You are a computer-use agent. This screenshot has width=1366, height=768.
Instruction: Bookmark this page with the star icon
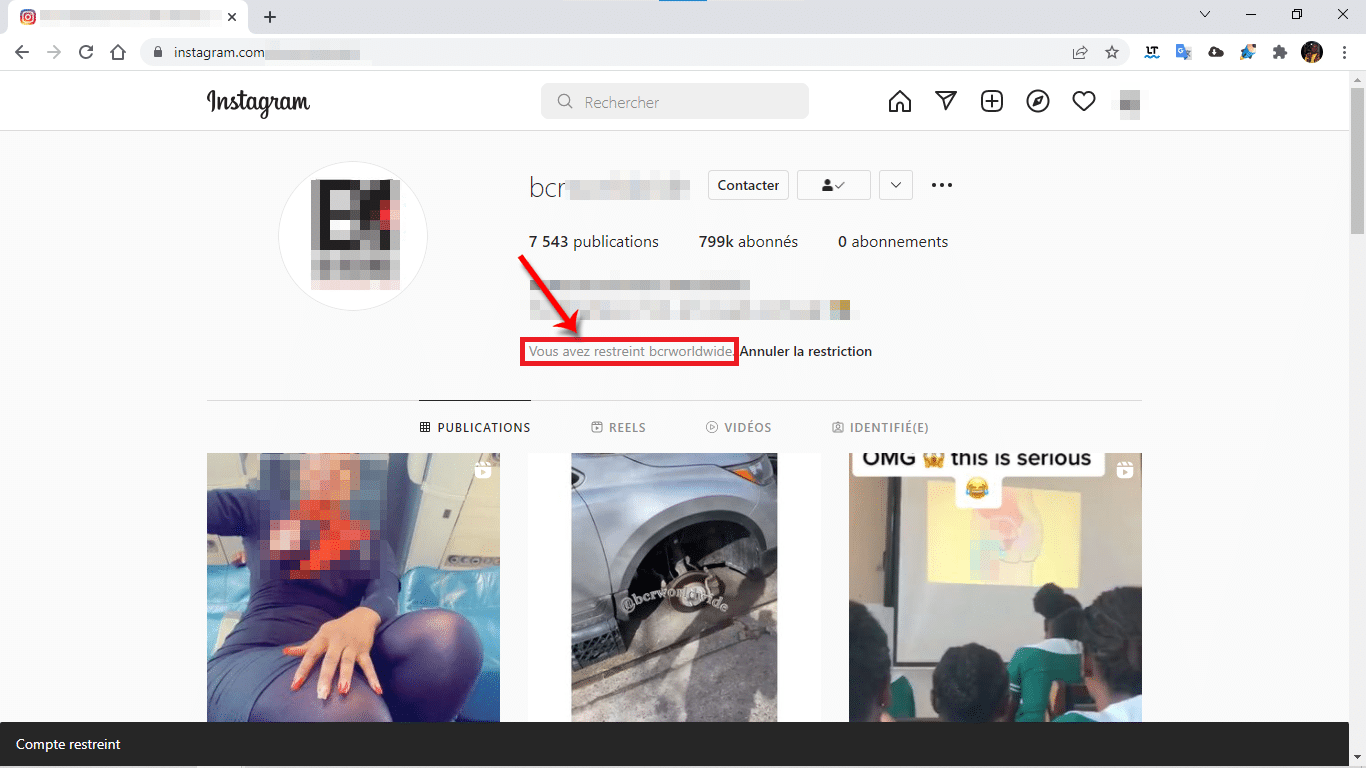click(x=1111, y=52)
